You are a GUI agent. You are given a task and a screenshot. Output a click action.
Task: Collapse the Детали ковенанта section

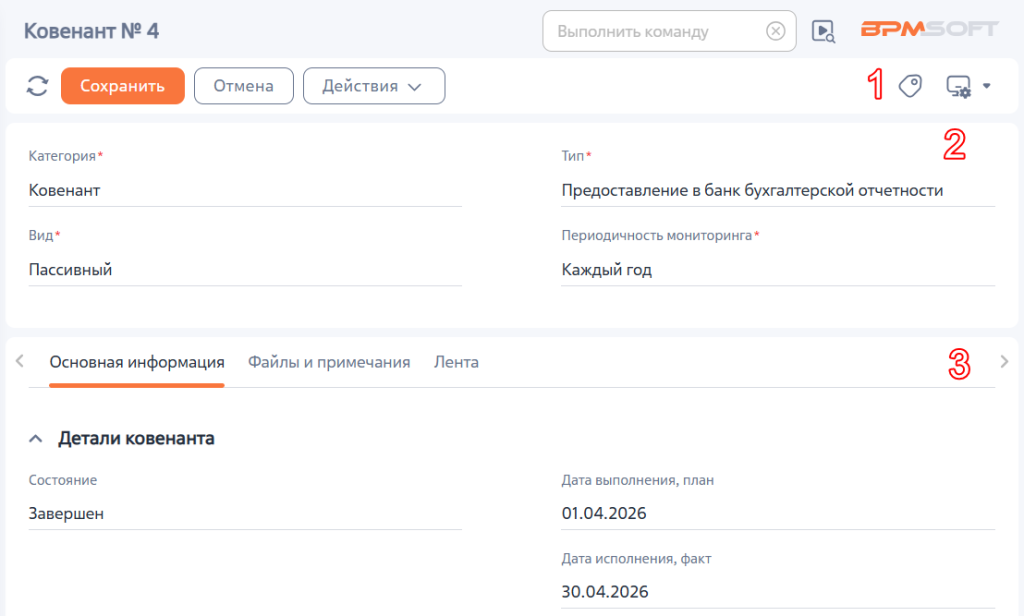36,439
